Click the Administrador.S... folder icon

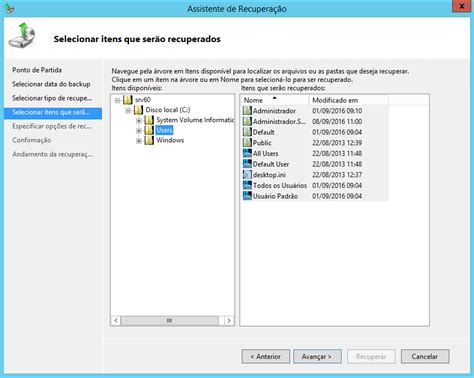click(247, 121)
